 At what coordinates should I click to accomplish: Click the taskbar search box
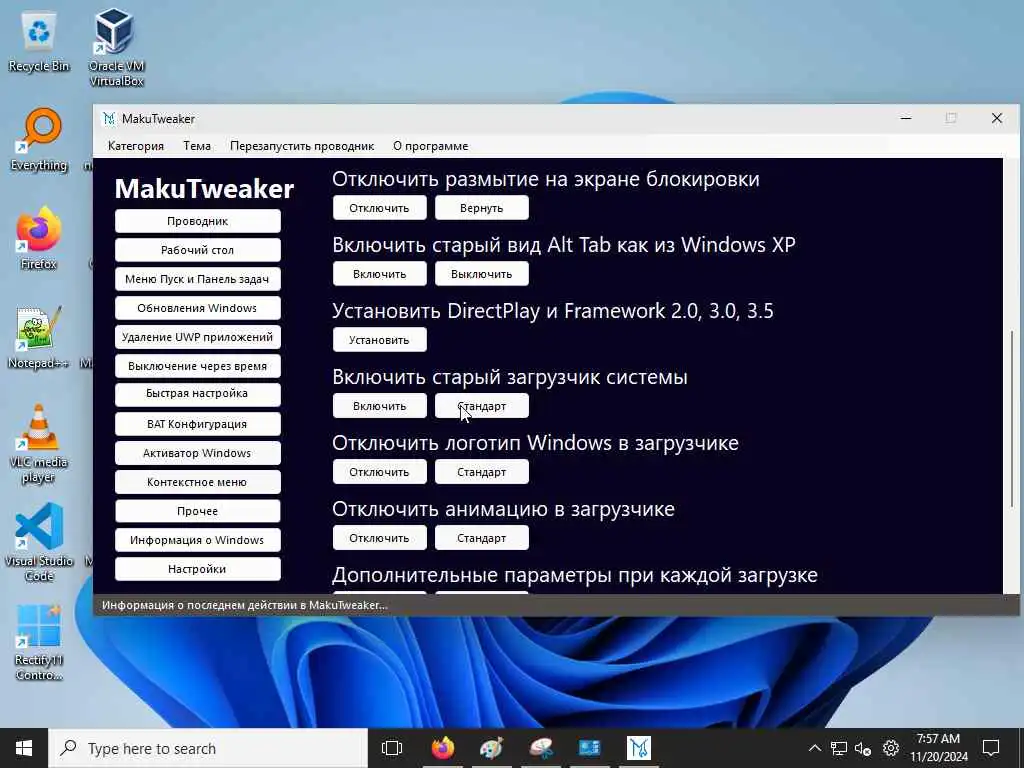coord(208,748)
